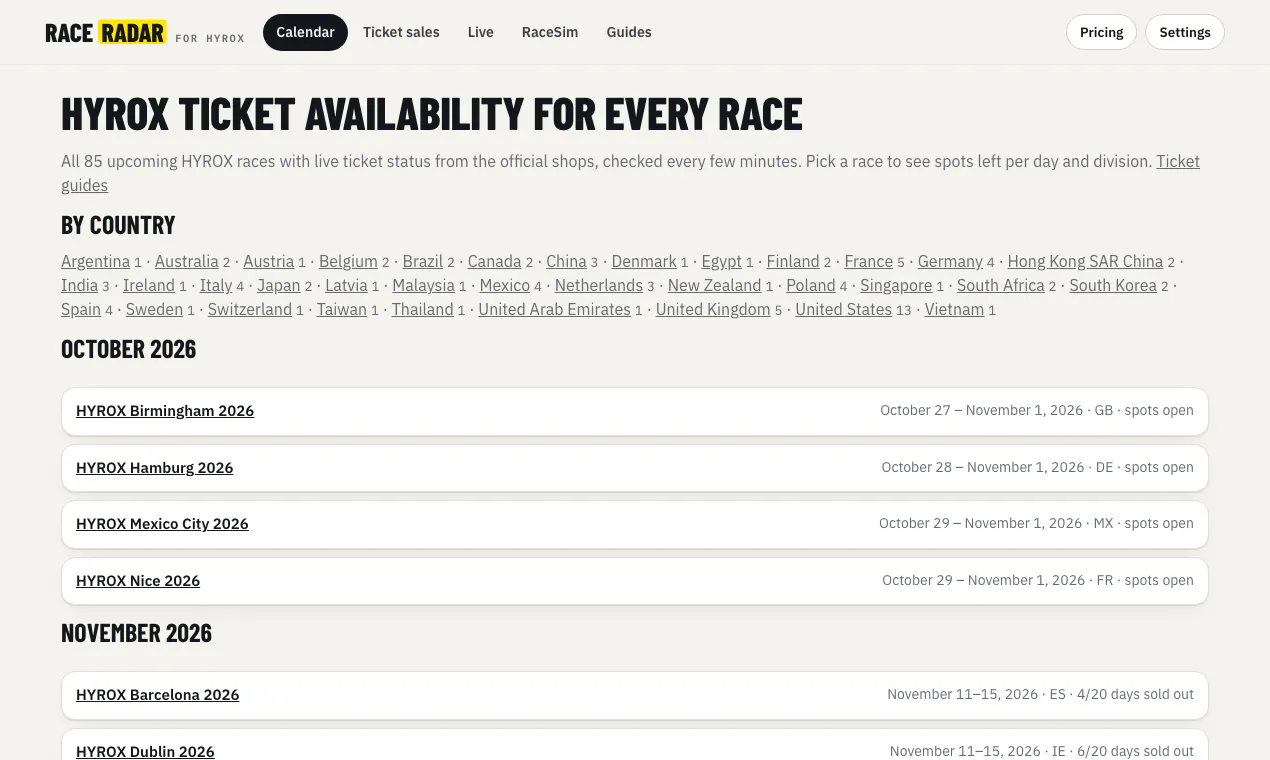Open China races link
This screenshot has height=760, width=1270.
pyautogui.click(x=566, y=261)
